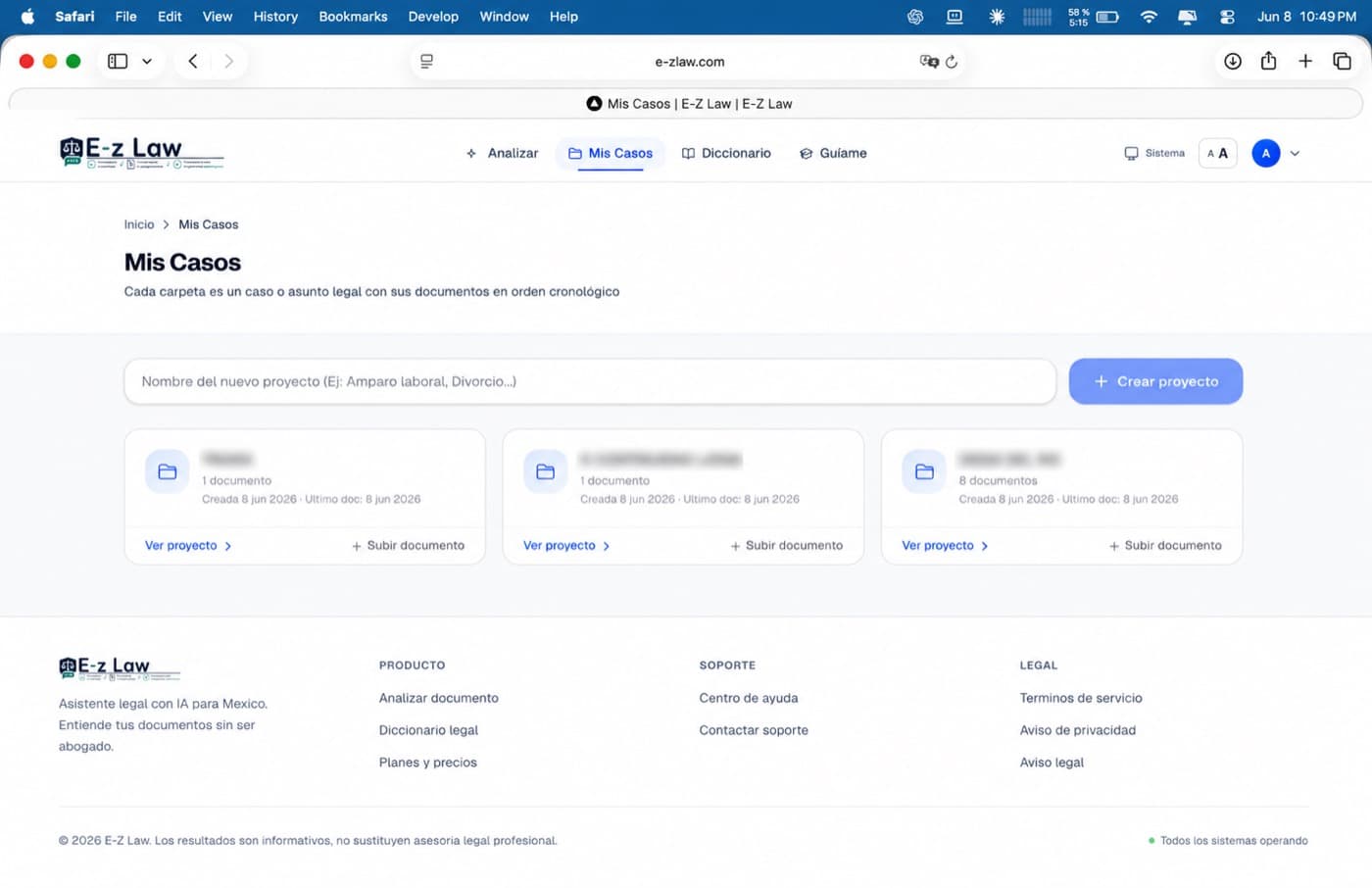Open footer link Terminos de servicio

point(1081,698)
